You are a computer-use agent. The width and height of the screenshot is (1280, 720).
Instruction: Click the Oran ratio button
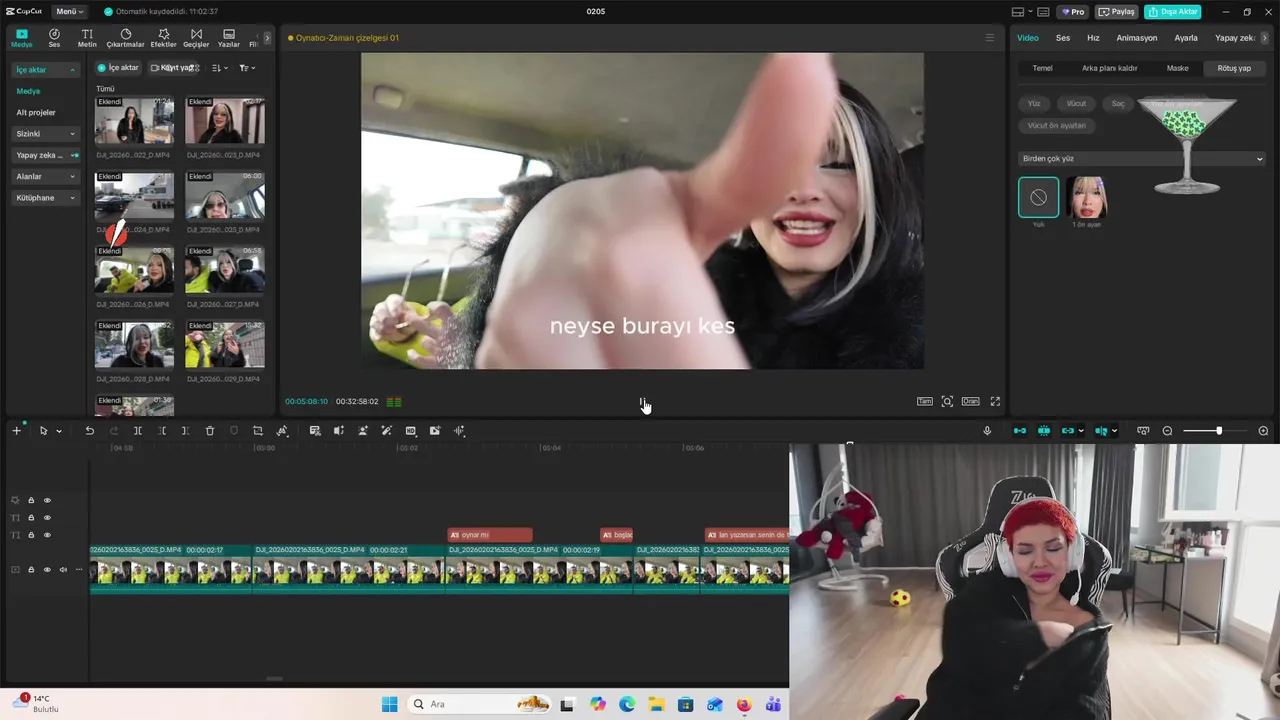[970, 401]
